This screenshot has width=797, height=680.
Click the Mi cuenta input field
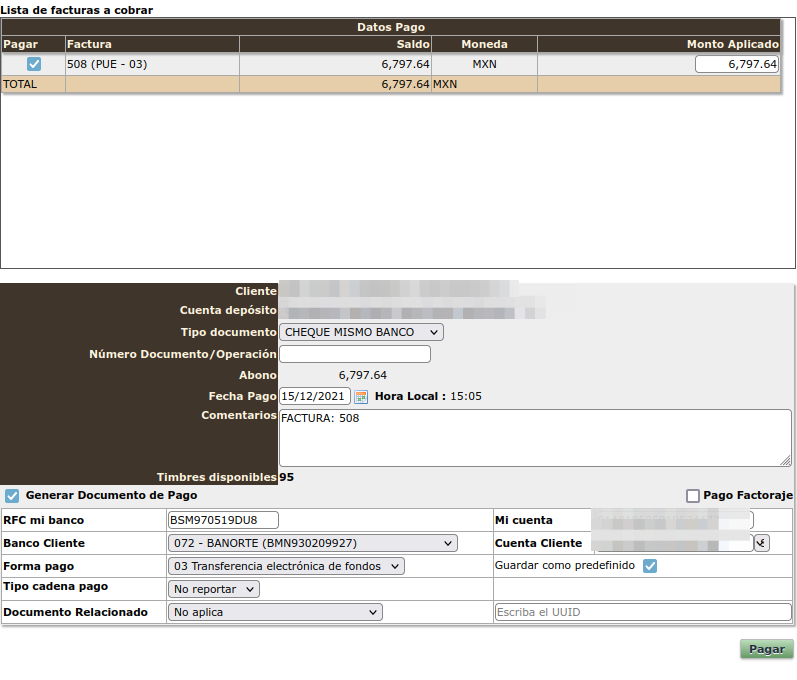tap(673, 520)
